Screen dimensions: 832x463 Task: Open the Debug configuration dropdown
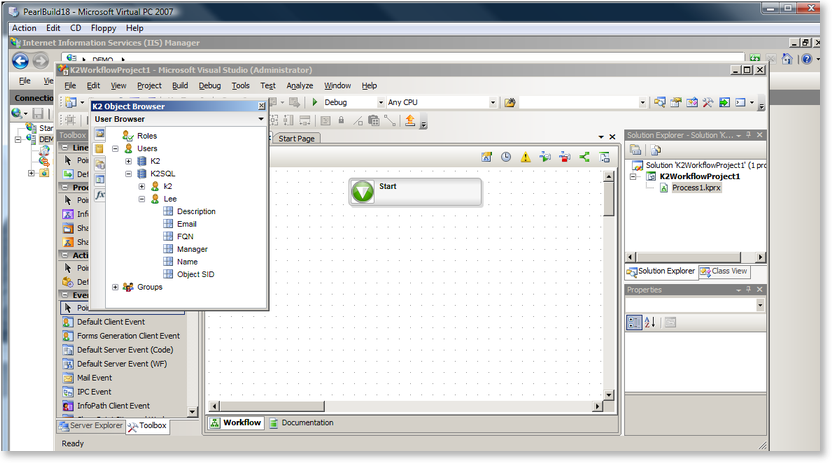[380, 102]
